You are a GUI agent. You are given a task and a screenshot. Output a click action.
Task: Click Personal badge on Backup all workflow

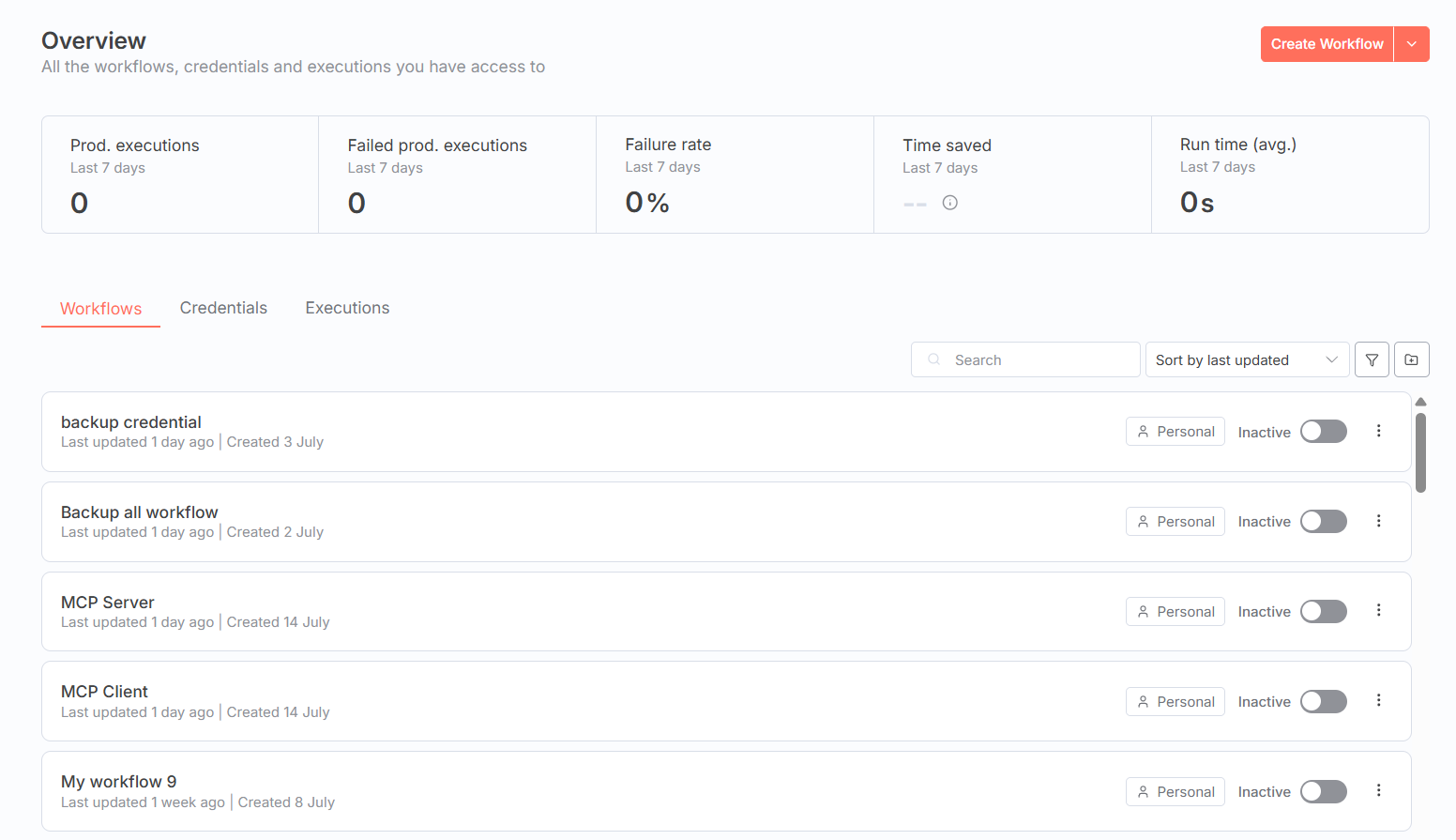click(x=1175, y=521)
